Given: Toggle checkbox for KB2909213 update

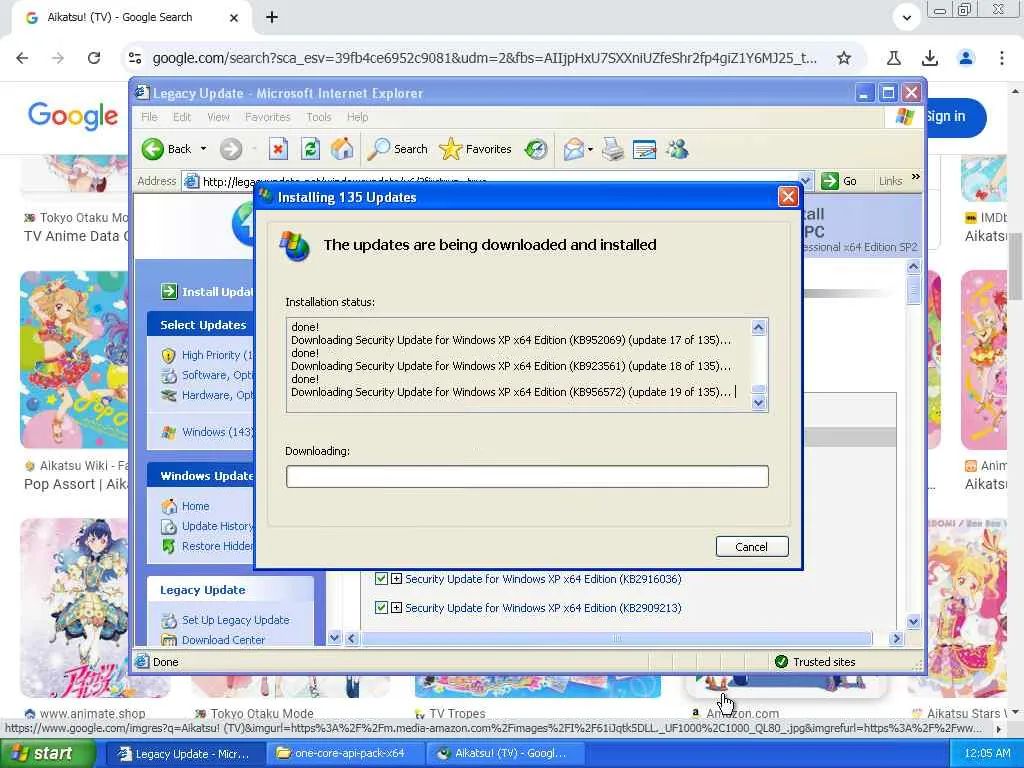Looking at the screenshot, I should click(381, 607).
